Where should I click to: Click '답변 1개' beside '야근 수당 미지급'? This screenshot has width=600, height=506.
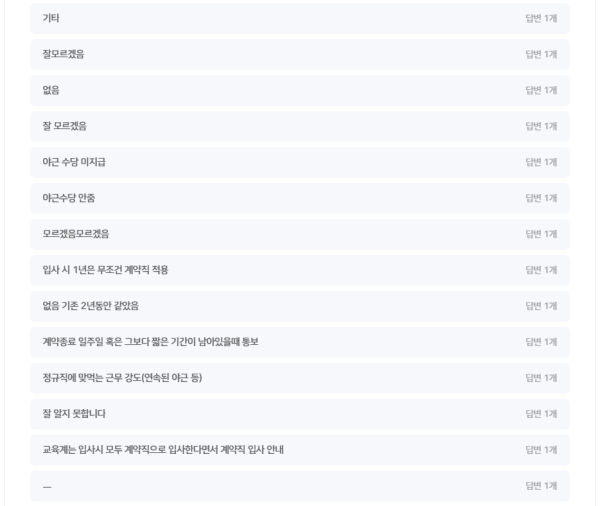[x=541, y=162]
